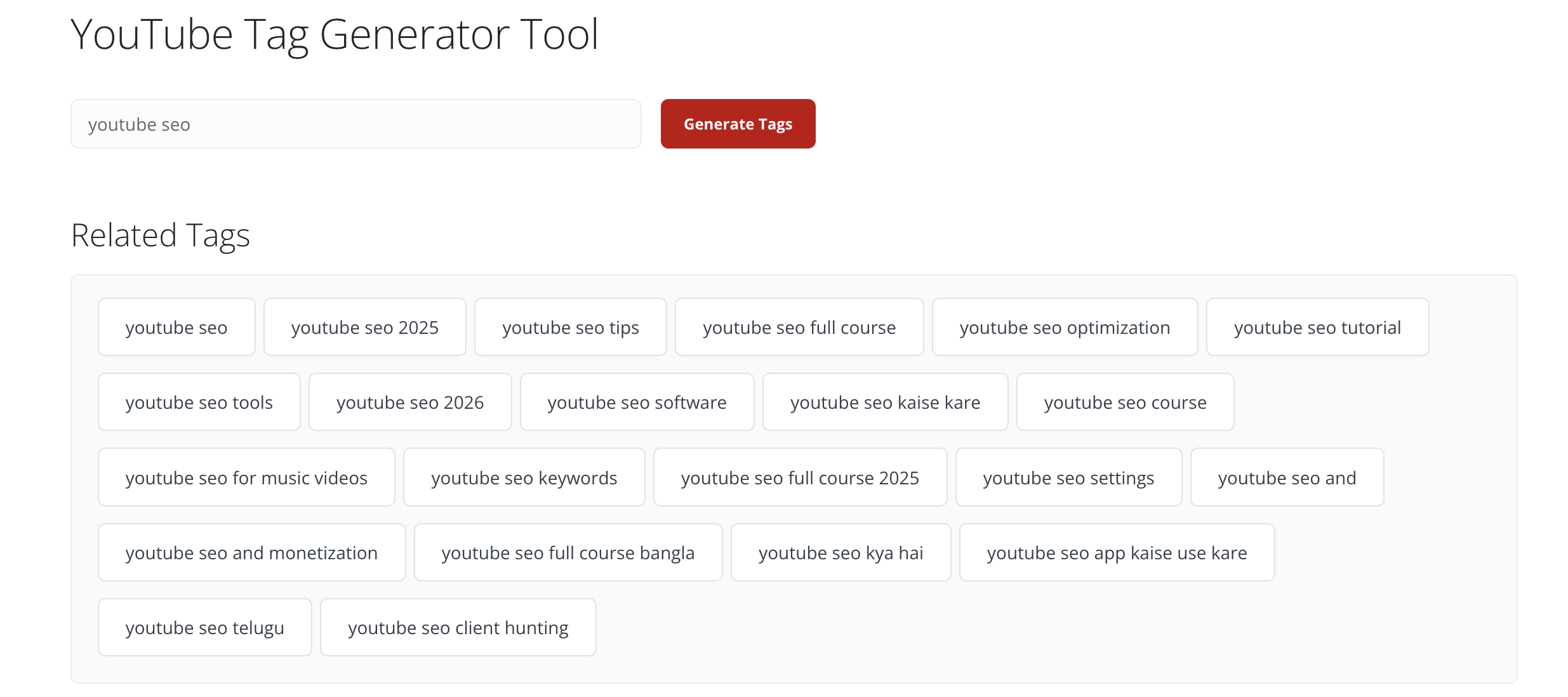Pick 'youtube seo full course bangla' tag
Viewport: 1568px width, 697px height.
[x=568, y=552]
